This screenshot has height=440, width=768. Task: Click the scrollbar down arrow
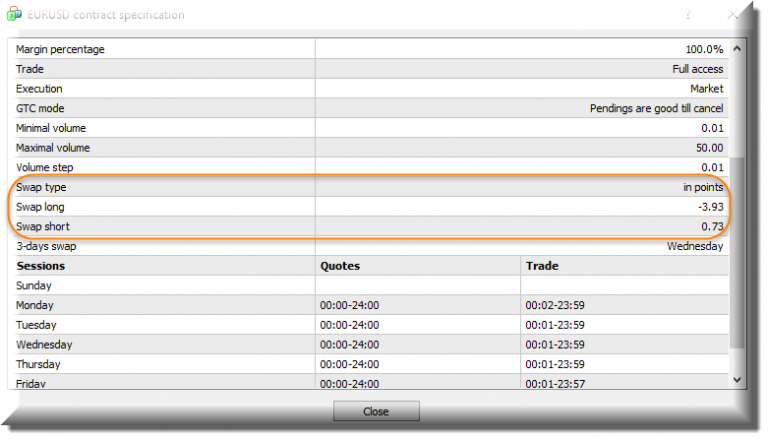click(737, 380)
